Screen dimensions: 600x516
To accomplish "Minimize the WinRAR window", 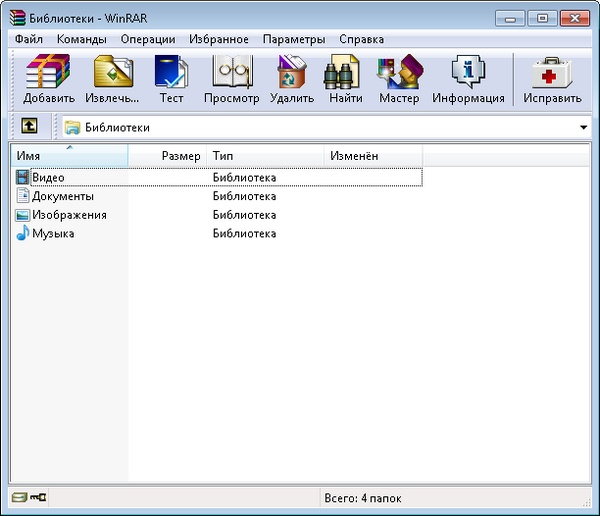I will [x=510, y=18].
